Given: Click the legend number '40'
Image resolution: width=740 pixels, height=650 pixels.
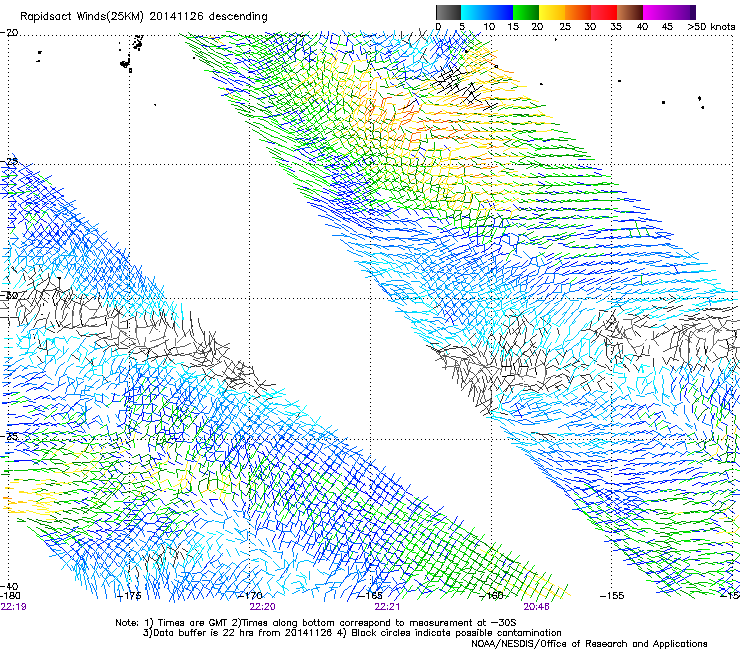Looking at the screenshot, I should pyautogui.click(x=642, y=27).
